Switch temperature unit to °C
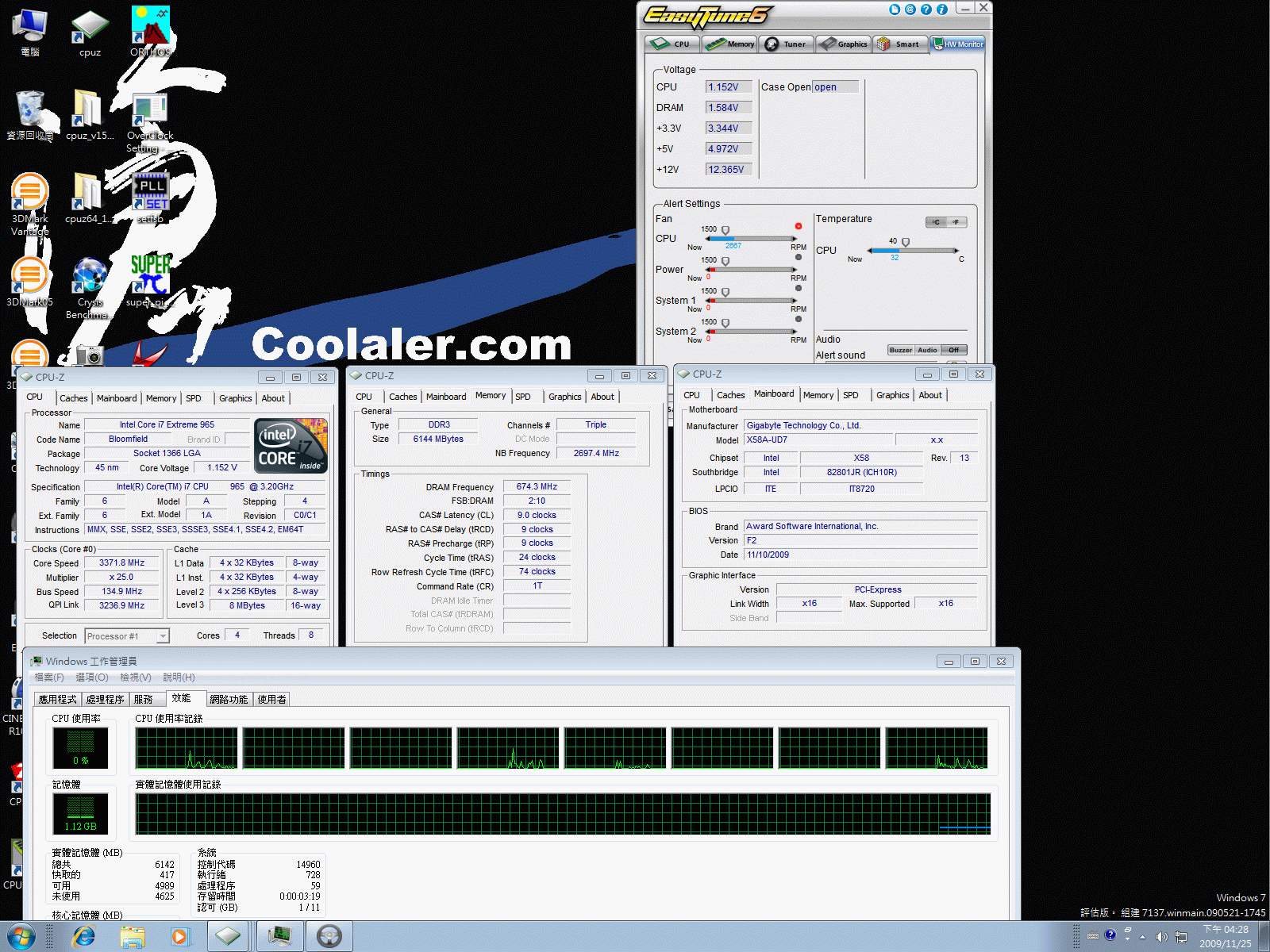 click(x=936, y=222)
